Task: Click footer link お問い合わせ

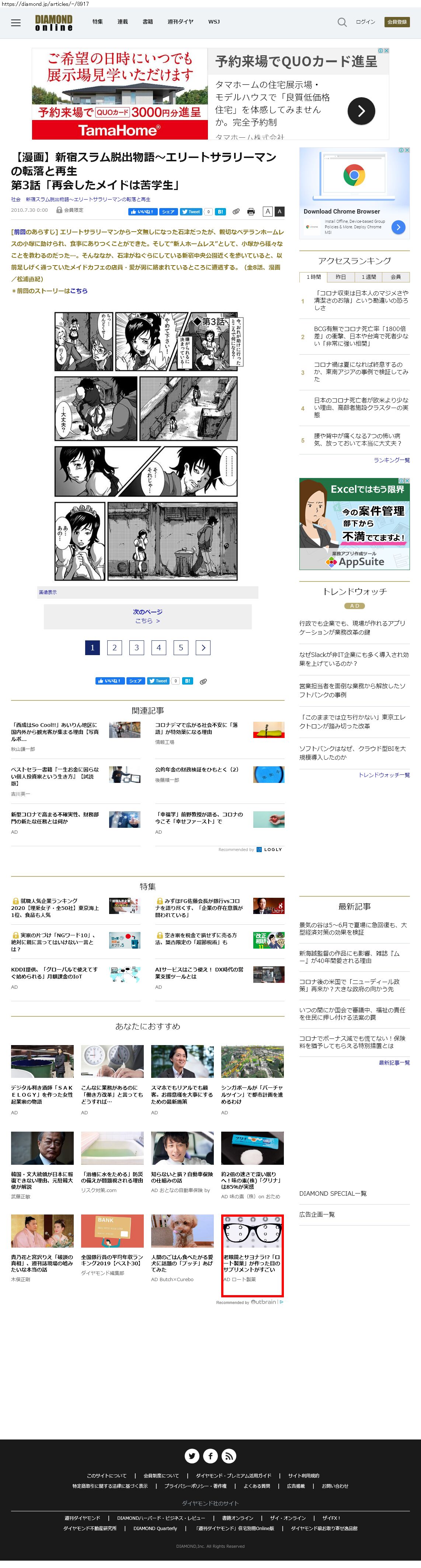Action: [335, 1486]
